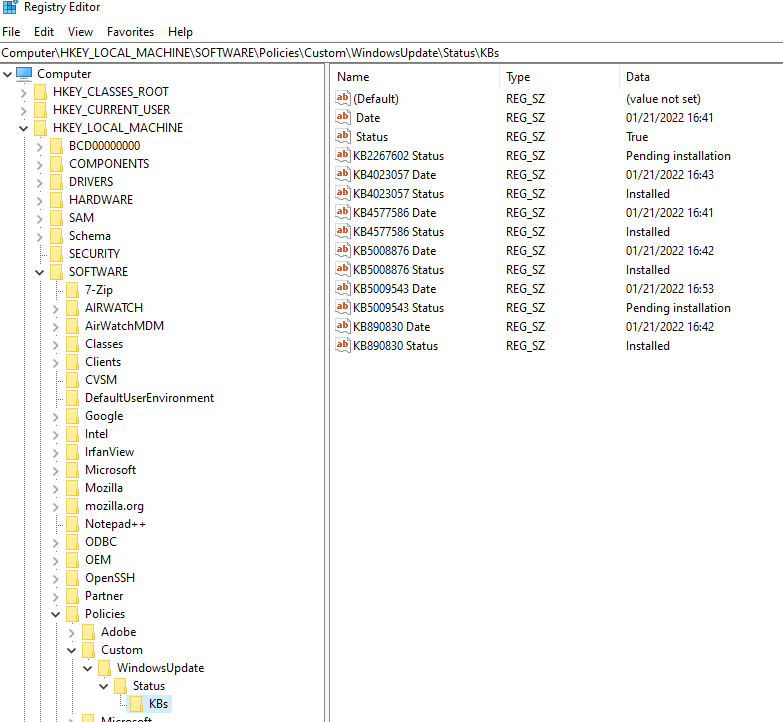Click the (Default) value string icon

click(x=343, y=99)
